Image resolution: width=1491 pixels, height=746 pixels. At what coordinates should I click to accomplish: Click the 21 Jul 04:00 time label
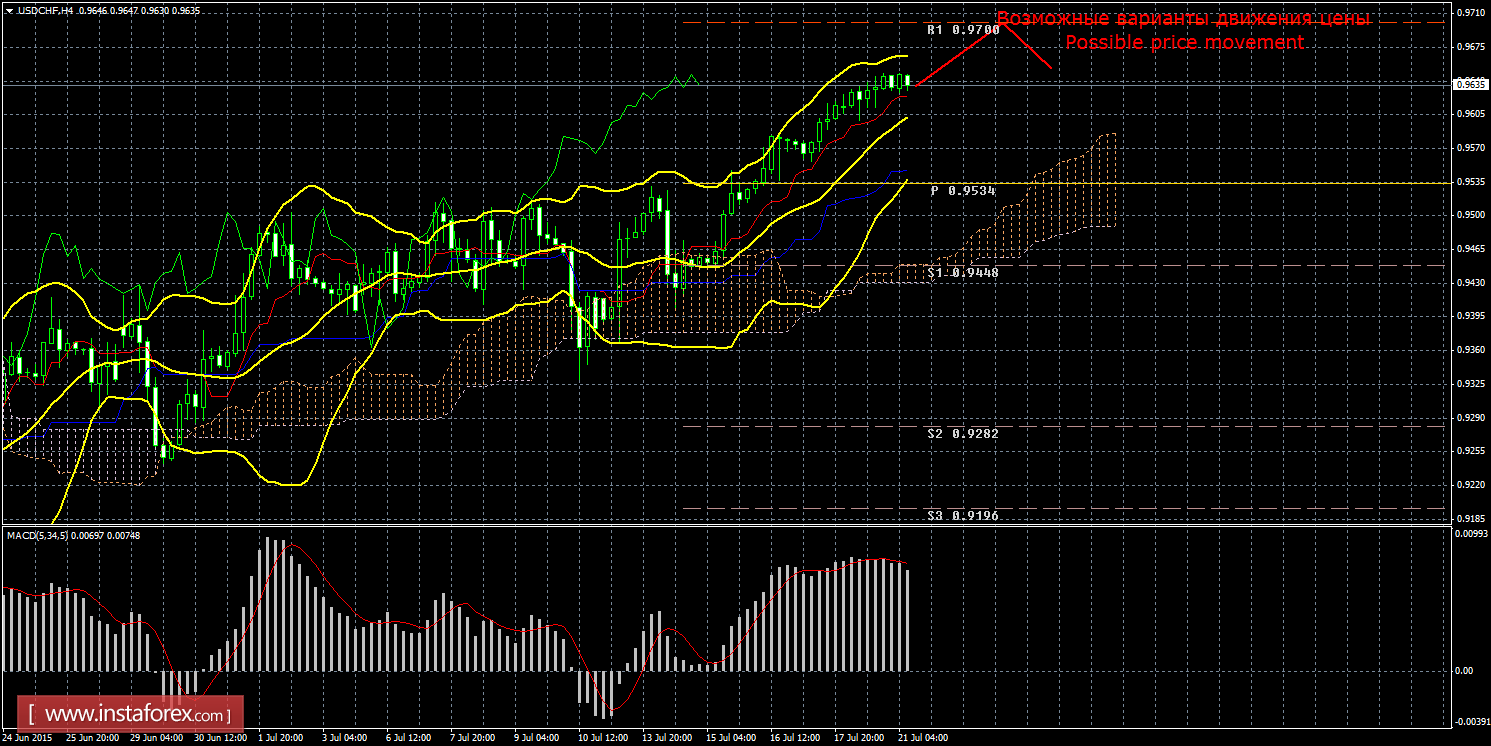(x=923, y=738)
